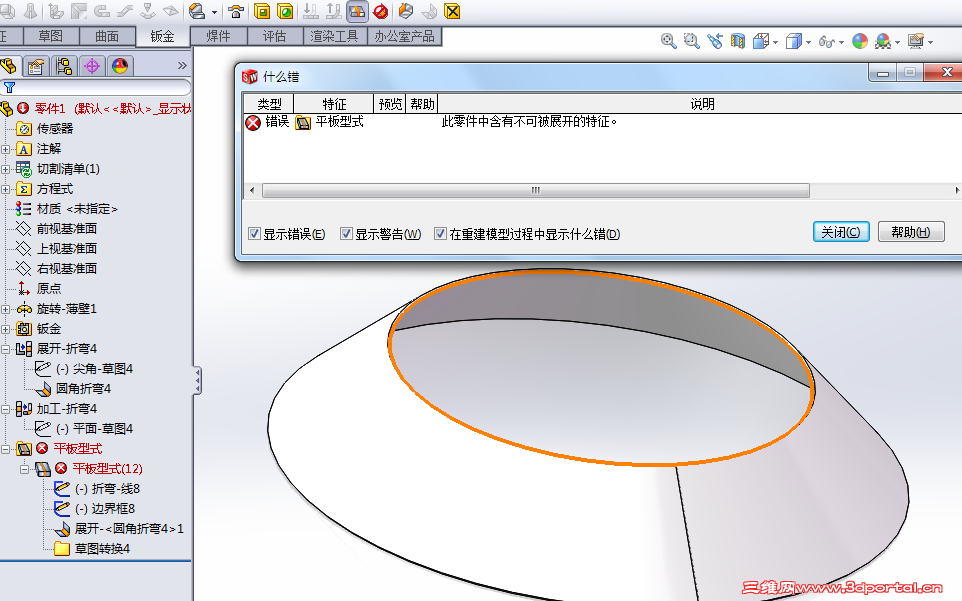This screenshot has width=962, height=601.
Task: Click the yellow Extruded Cut icon
Action: point(262,11)
